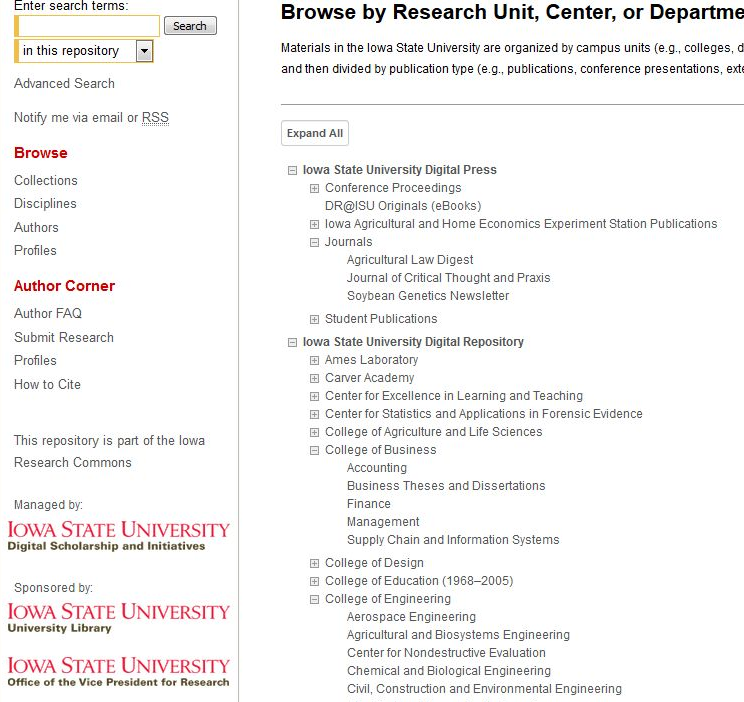Collapse the Journals tree node
Viewport: 744px width, 702px height.
pos(314,243)
